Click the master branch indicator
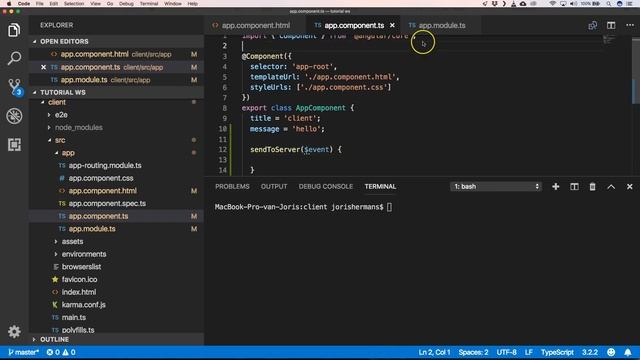 coord(23,352)
